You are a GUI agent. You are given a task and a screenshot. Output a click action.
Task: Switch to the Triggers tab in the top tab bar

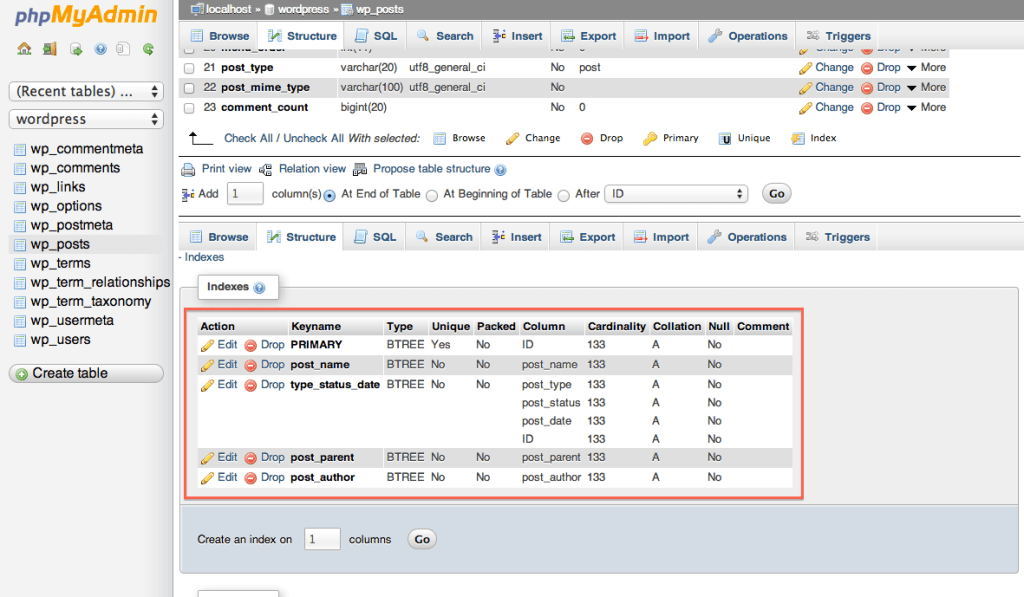coord(838,36)
